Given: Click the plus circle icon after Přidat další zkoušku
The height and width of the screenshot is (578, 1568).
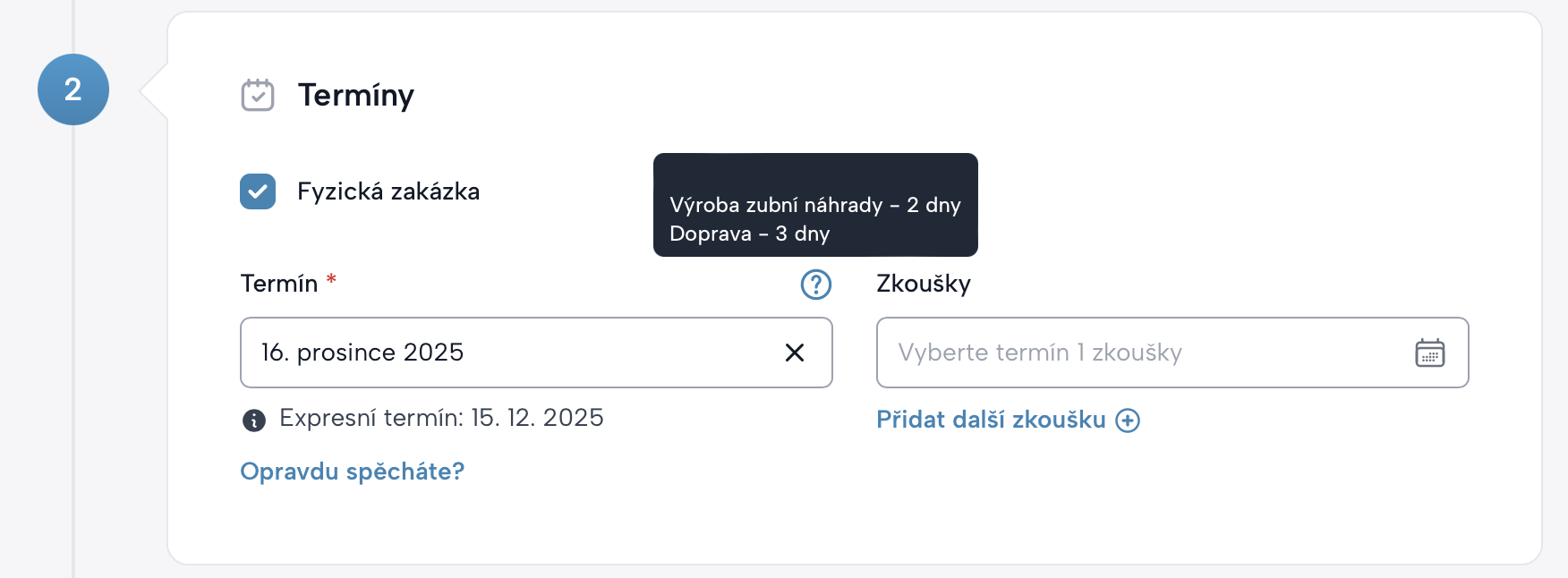Looking at the screenshot, I should click(x=1128, y=421).
